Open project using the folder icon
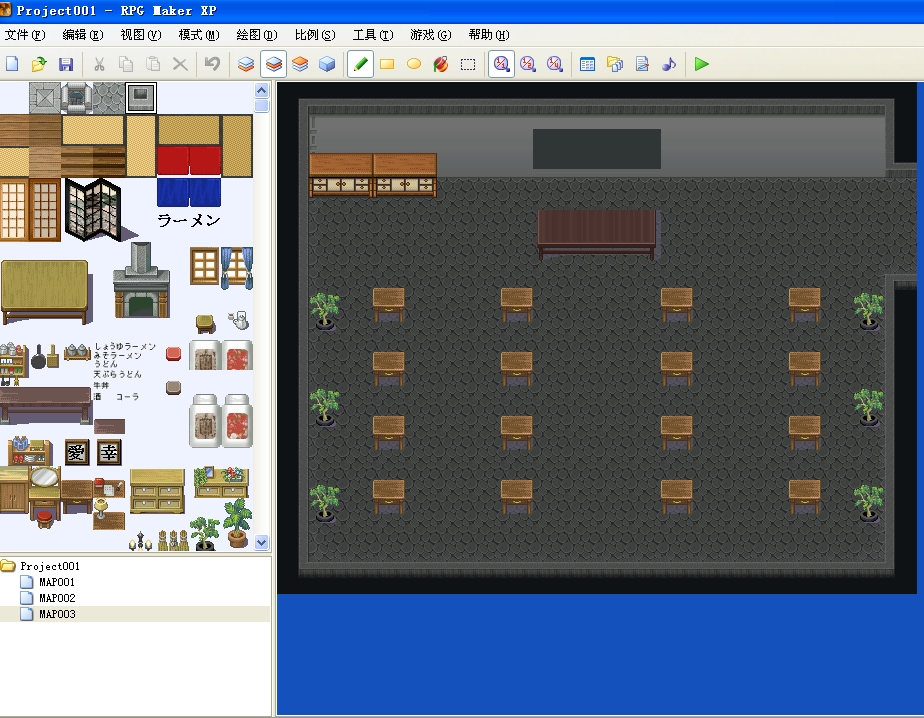This screenshot has width=924, height=718. [x=39, y=64]
